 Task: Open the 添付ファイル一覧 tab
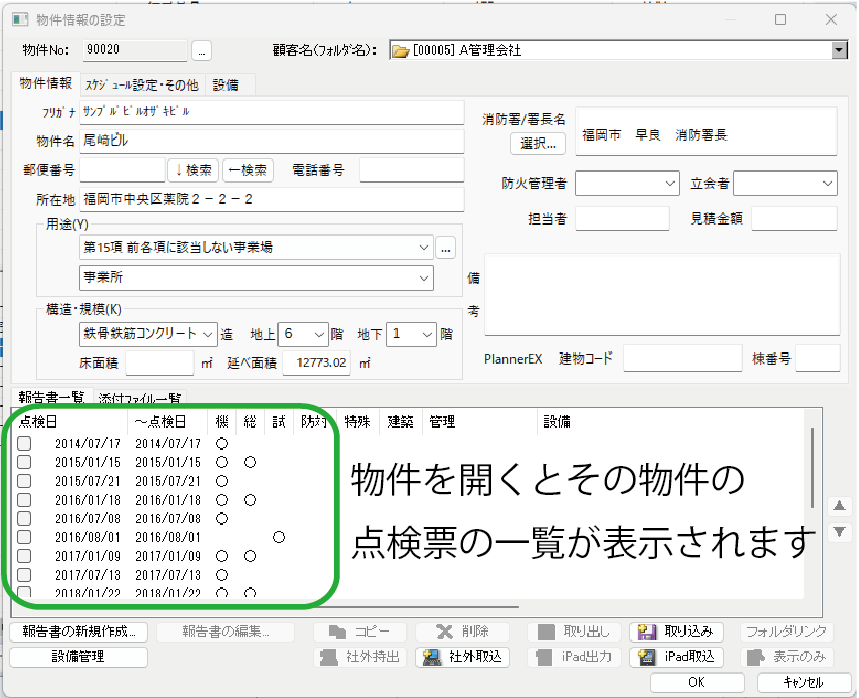(139, 398)
